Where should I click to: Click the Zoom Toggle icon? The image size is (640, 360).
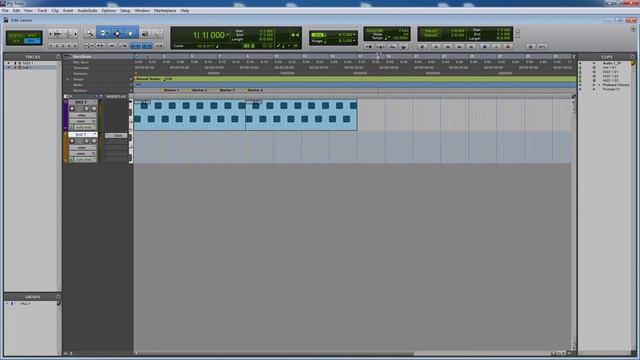tap(89, 46)
